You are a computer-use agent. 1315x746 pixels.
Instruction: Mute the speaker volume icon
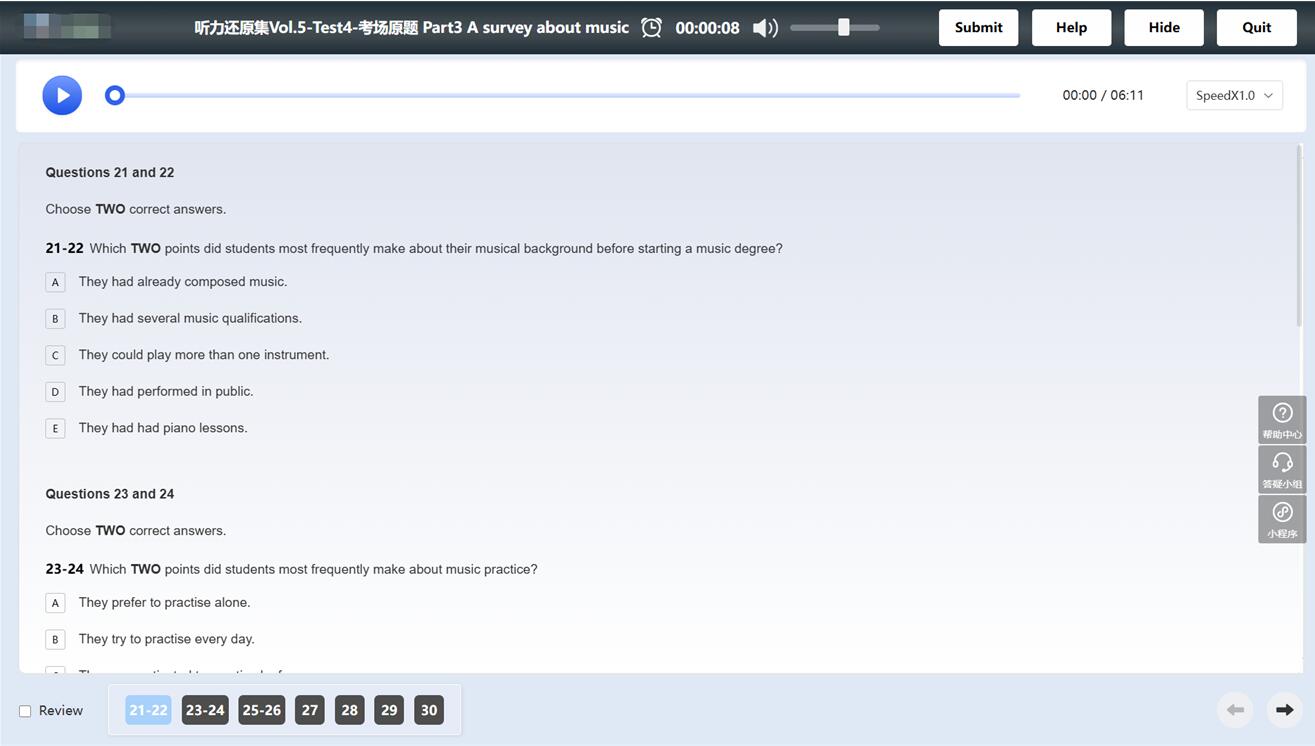pos(765,28)
